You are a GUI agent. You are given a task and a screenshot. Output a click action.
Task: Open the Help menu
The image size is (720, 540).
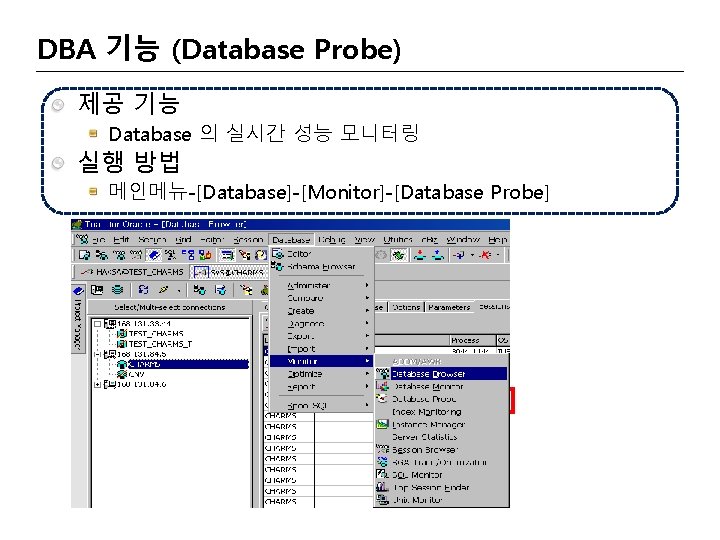[x=497, y=240]
